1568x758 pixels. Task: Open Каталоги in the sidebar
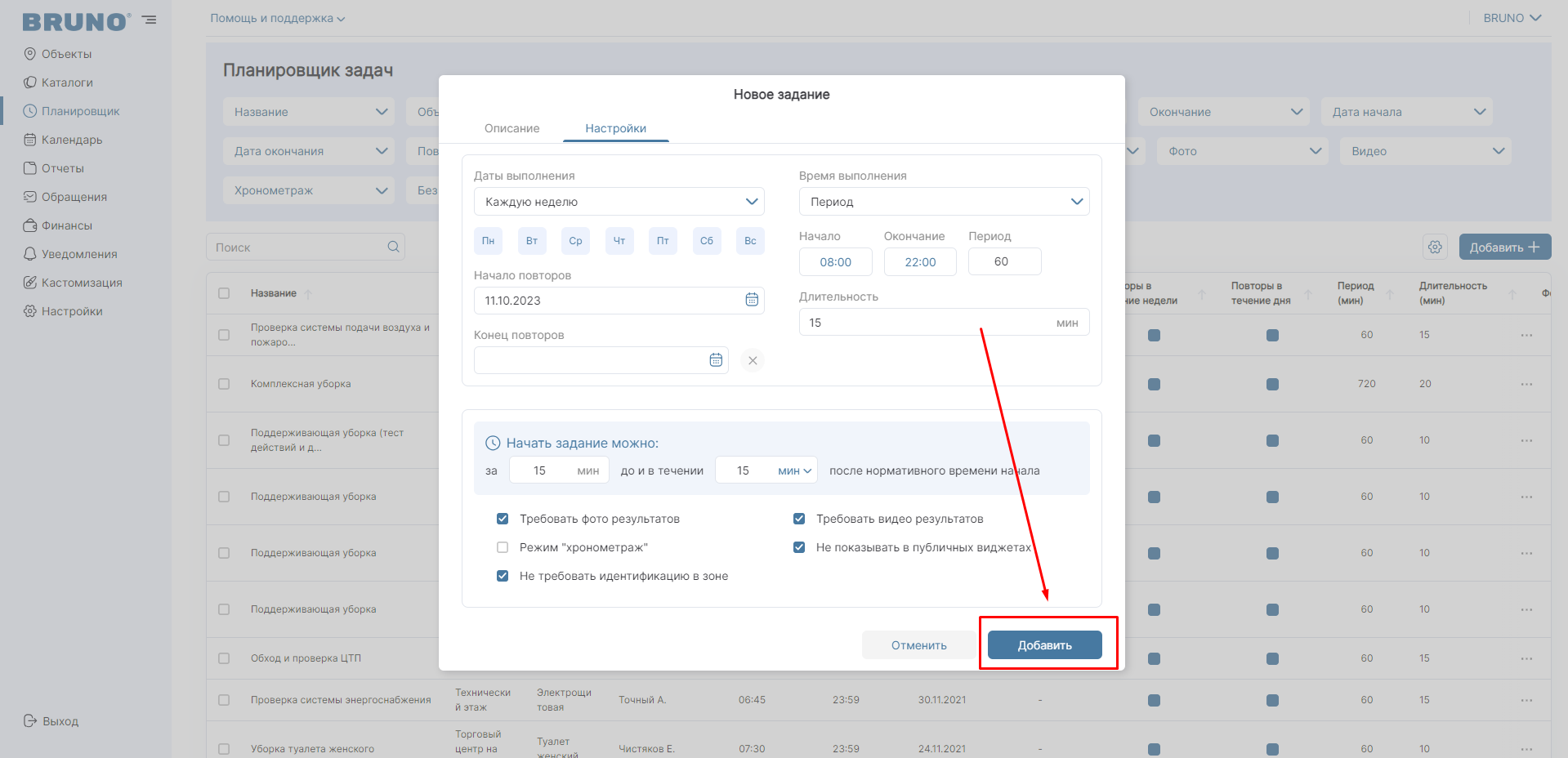click(x=58, y=82)
